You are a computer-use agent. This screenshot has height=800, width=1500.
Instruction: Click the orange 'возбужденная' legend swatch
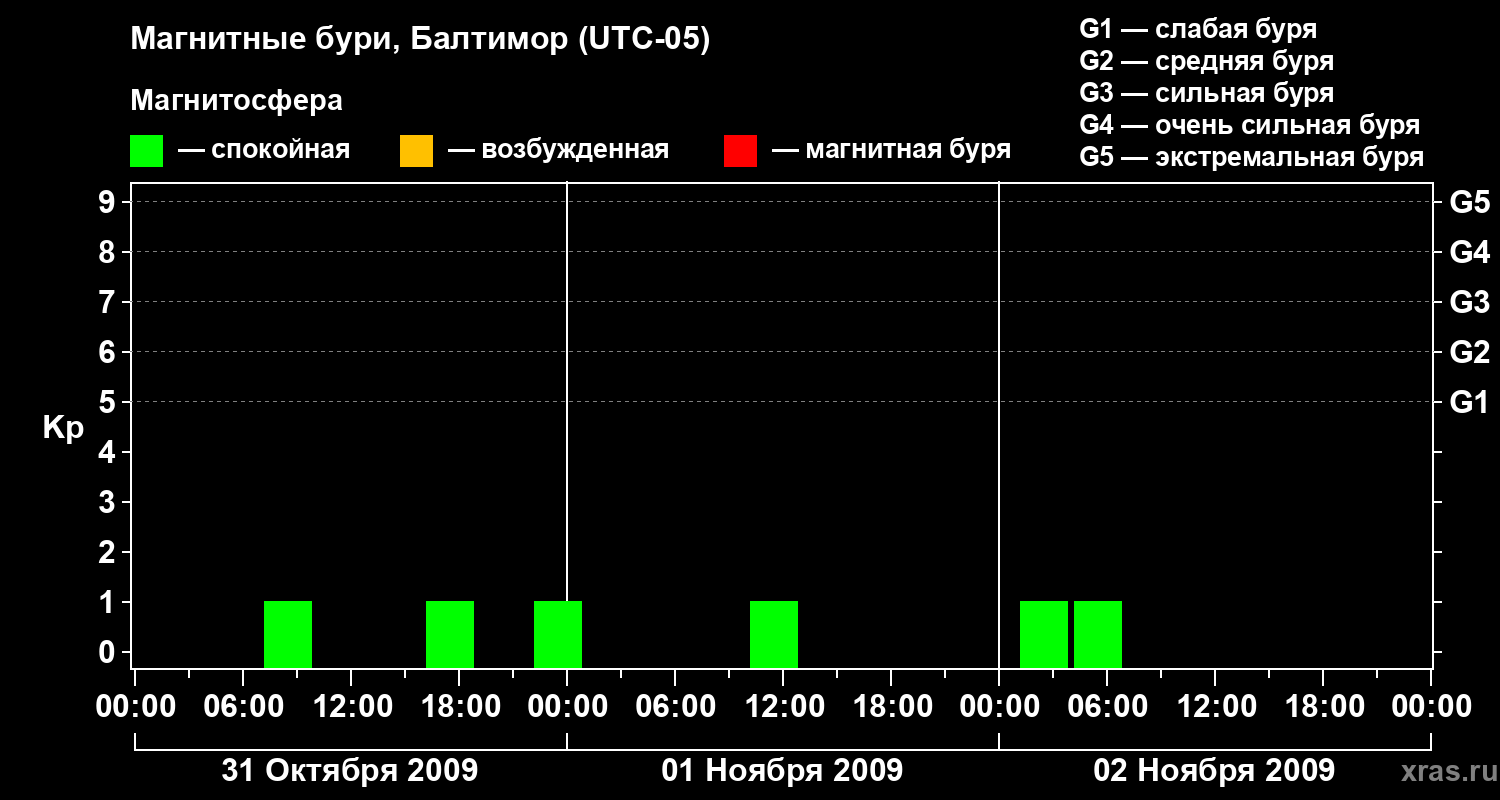[416, 150]
